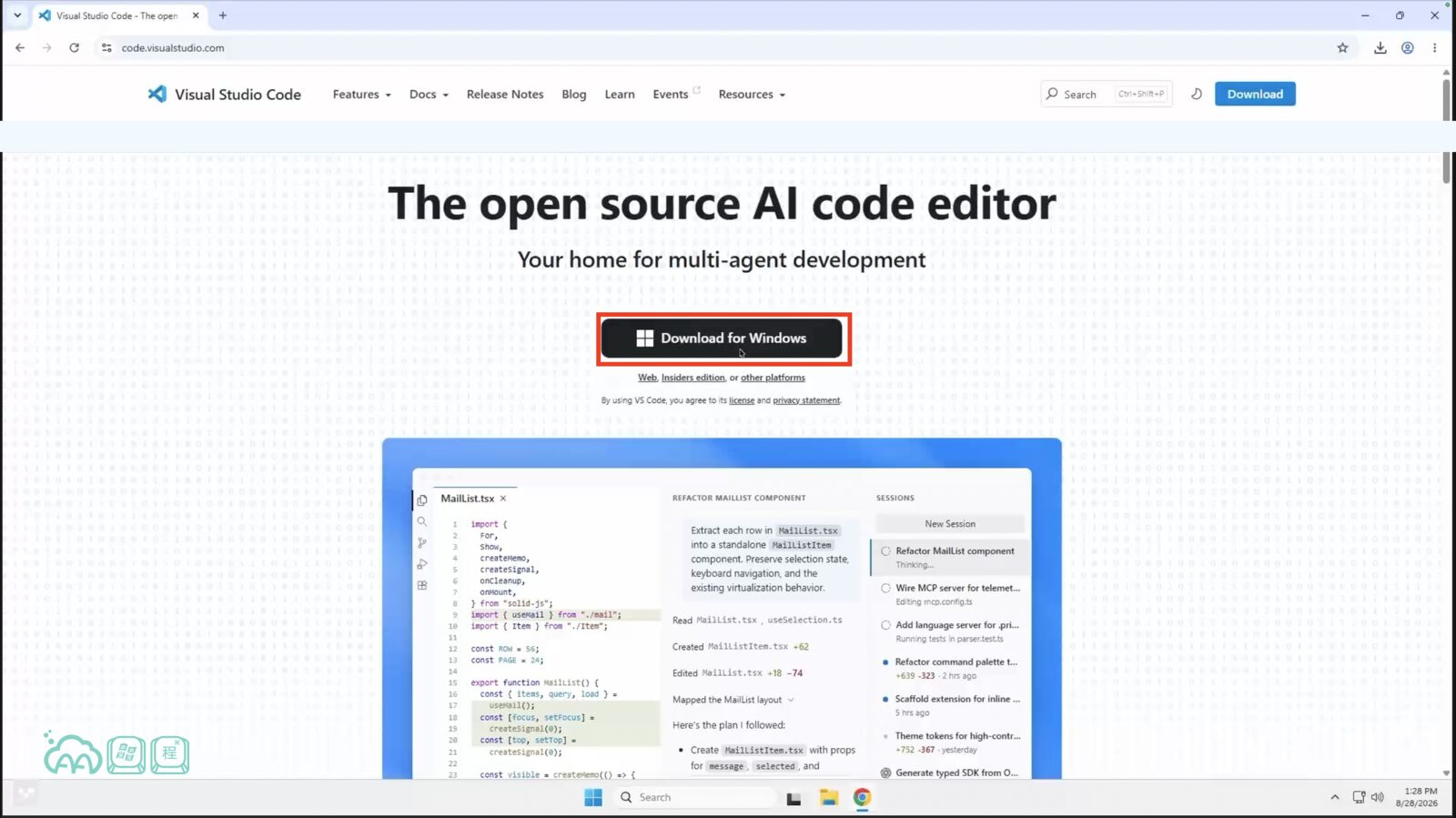Open the browser profile icon
Viewport: 1456px width, 818px height.
(x=1407, y=47)
